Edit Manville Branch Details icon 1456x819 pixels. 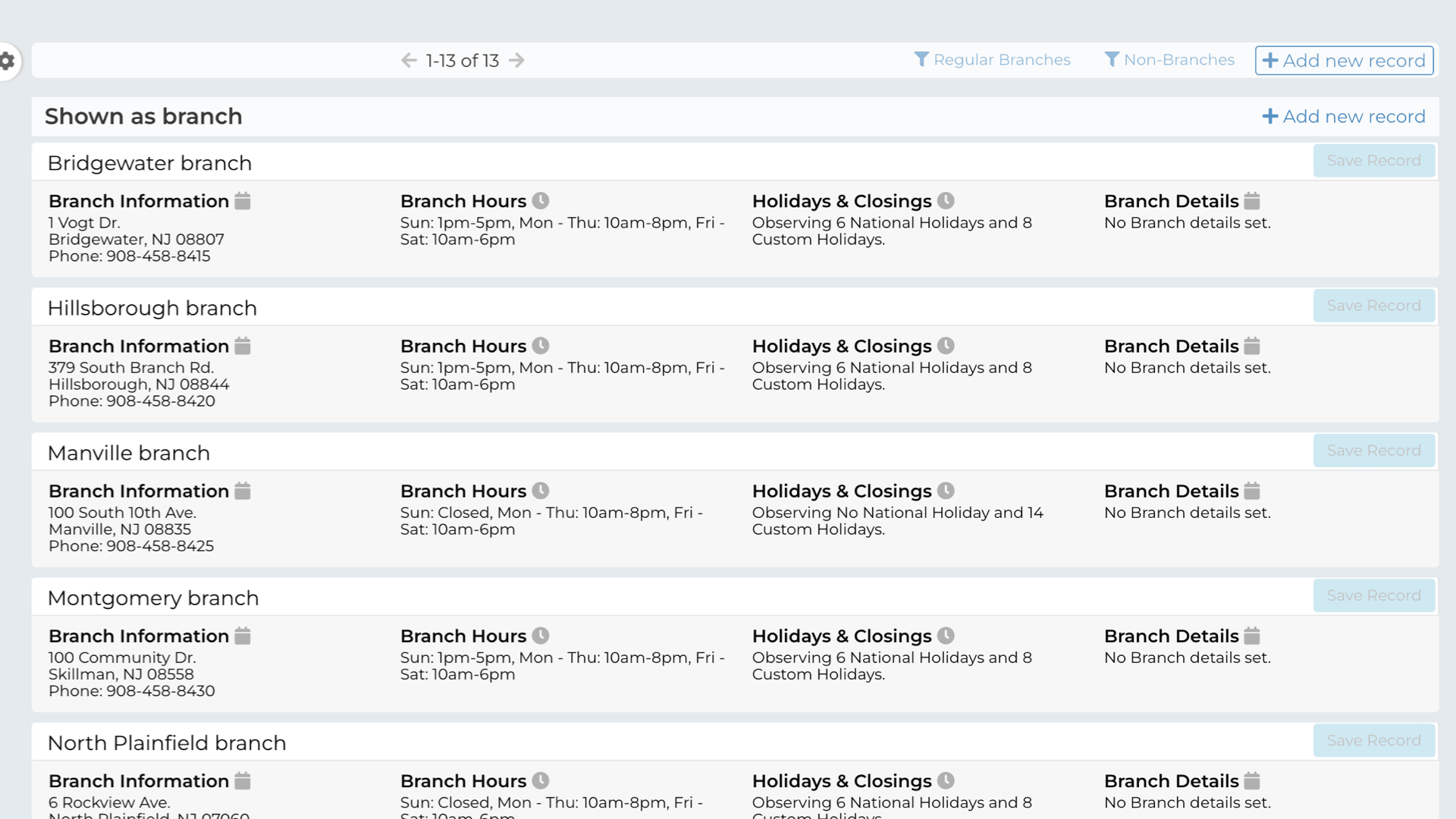(1252, 491)
